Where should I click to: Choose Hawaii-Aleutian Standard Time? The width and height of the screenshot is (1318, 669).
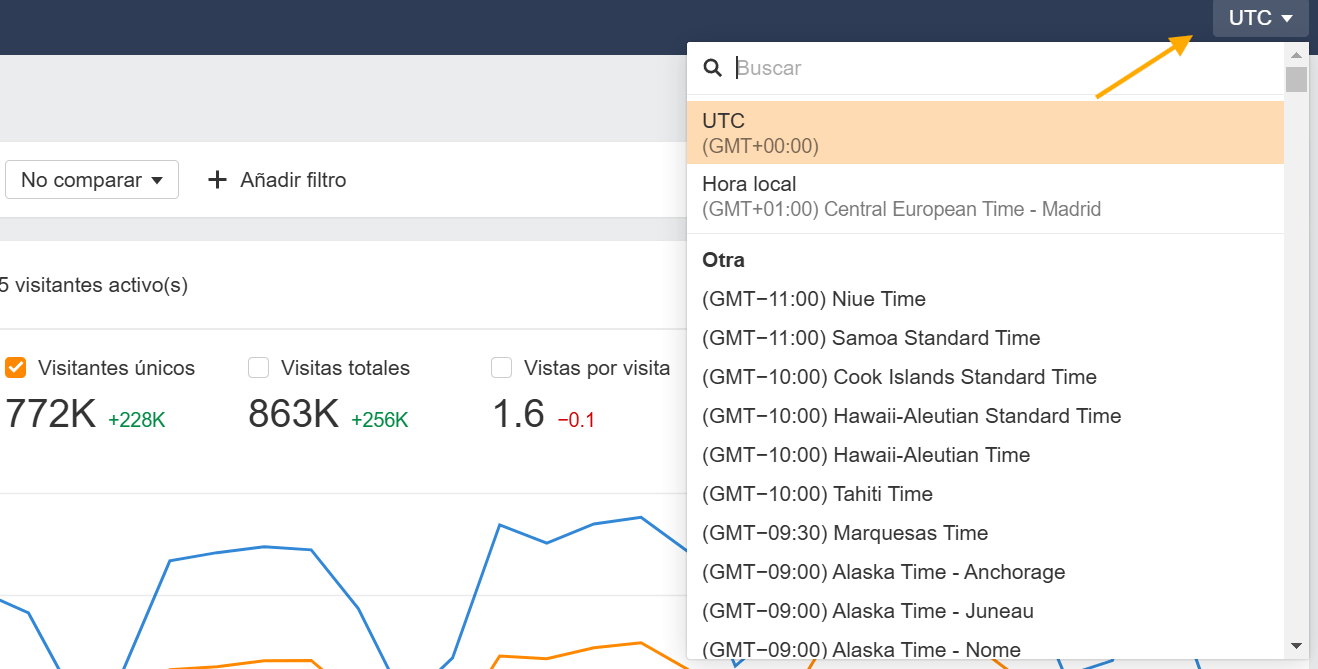point(911,416)
